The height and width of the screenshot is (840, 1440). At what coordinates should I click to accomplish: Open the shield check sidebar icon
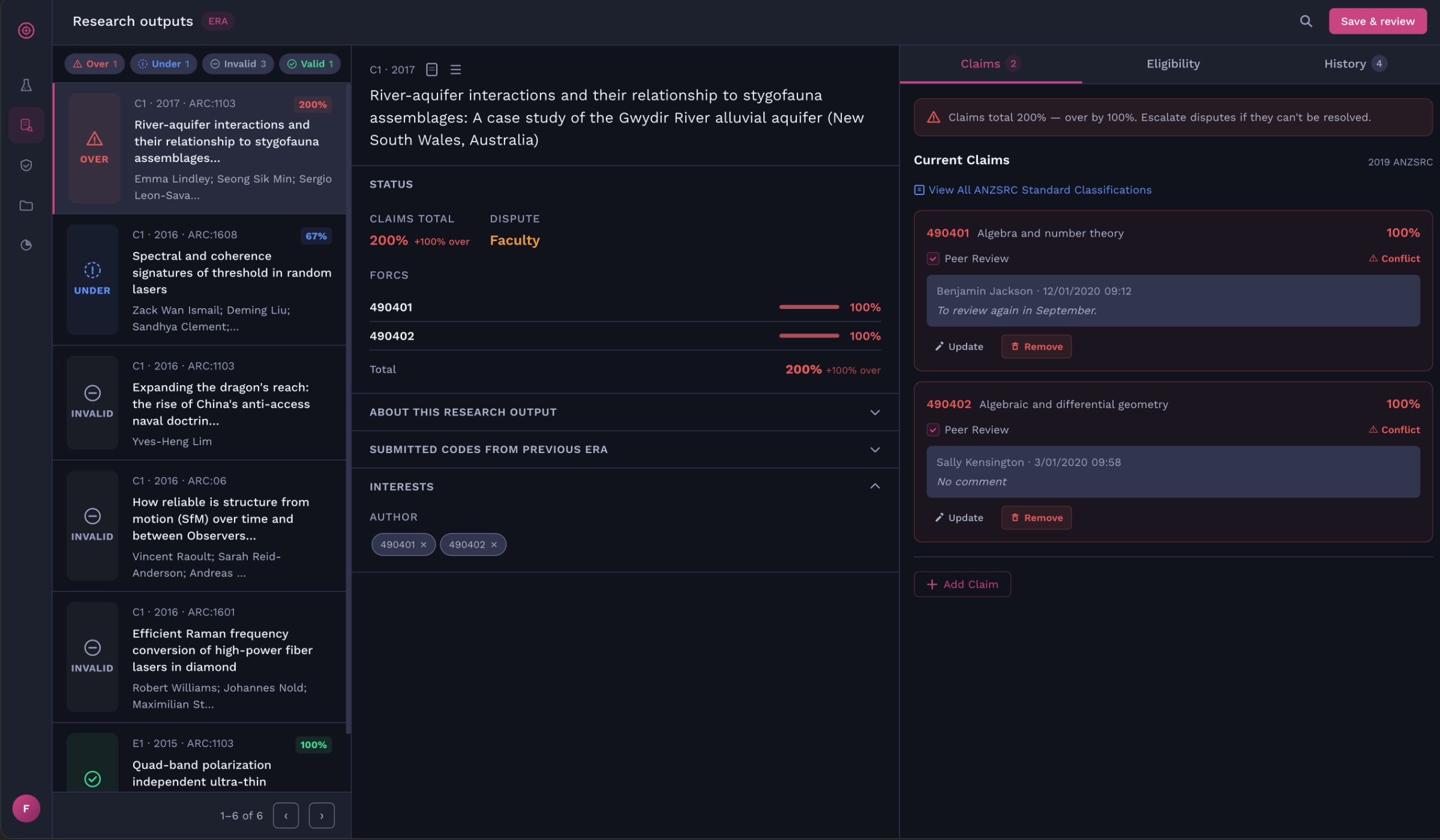coord(26,165)
